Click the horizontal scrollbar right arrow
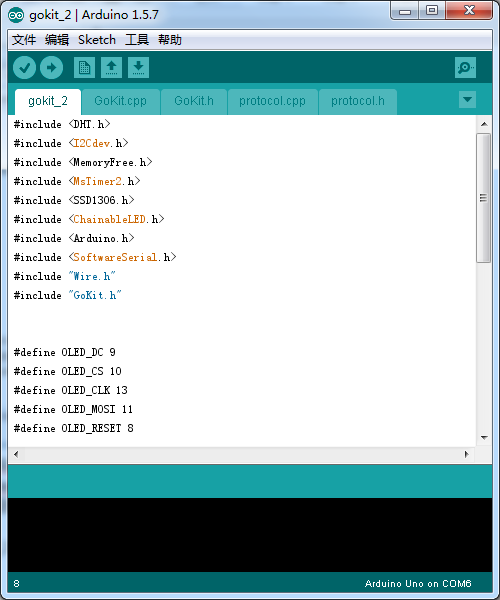Screen dimensions: 500x600 (466, 454)
